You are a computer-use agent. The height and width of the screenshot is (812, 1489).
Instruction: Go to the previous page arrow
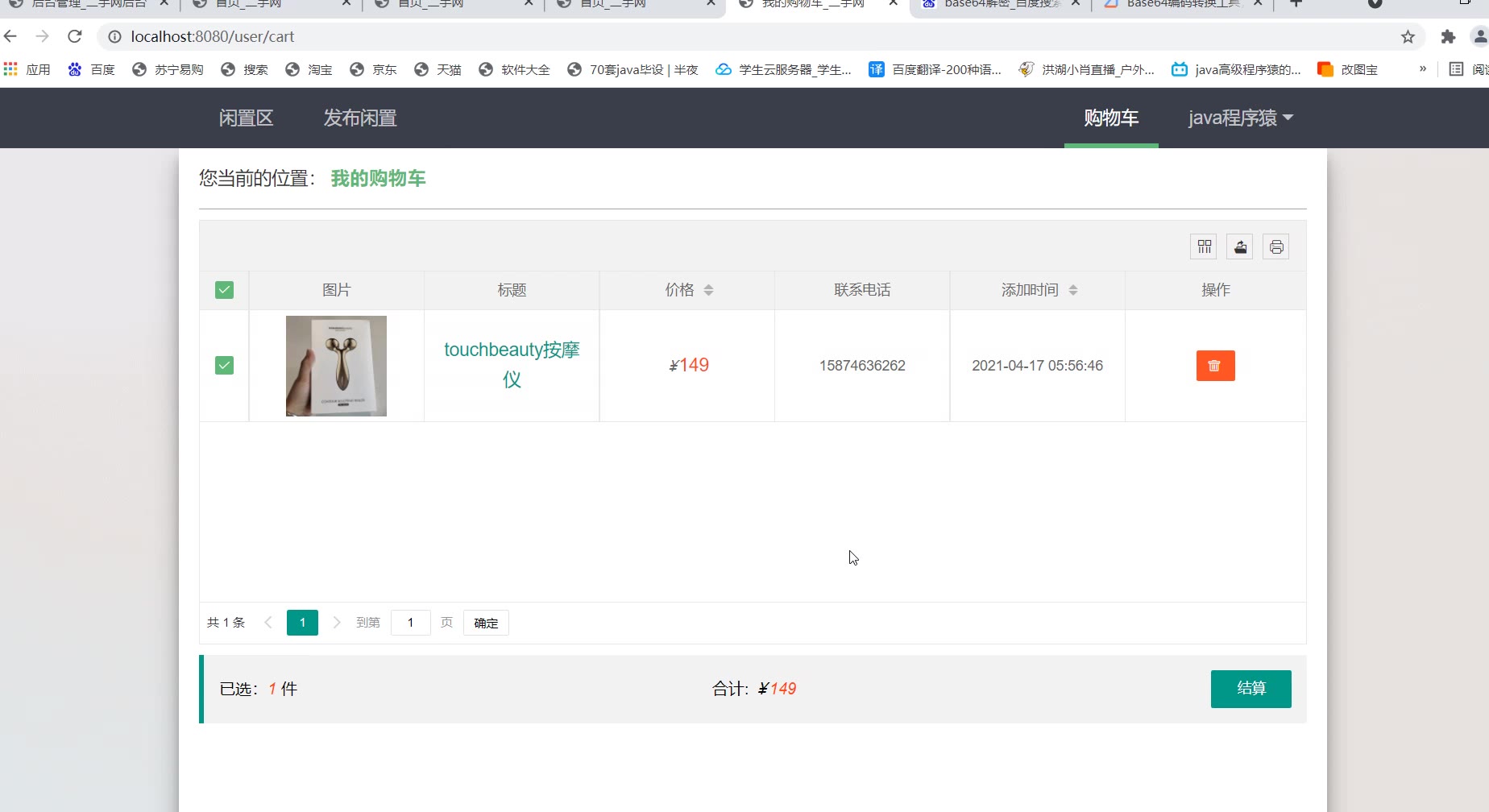tap(268, 623)
